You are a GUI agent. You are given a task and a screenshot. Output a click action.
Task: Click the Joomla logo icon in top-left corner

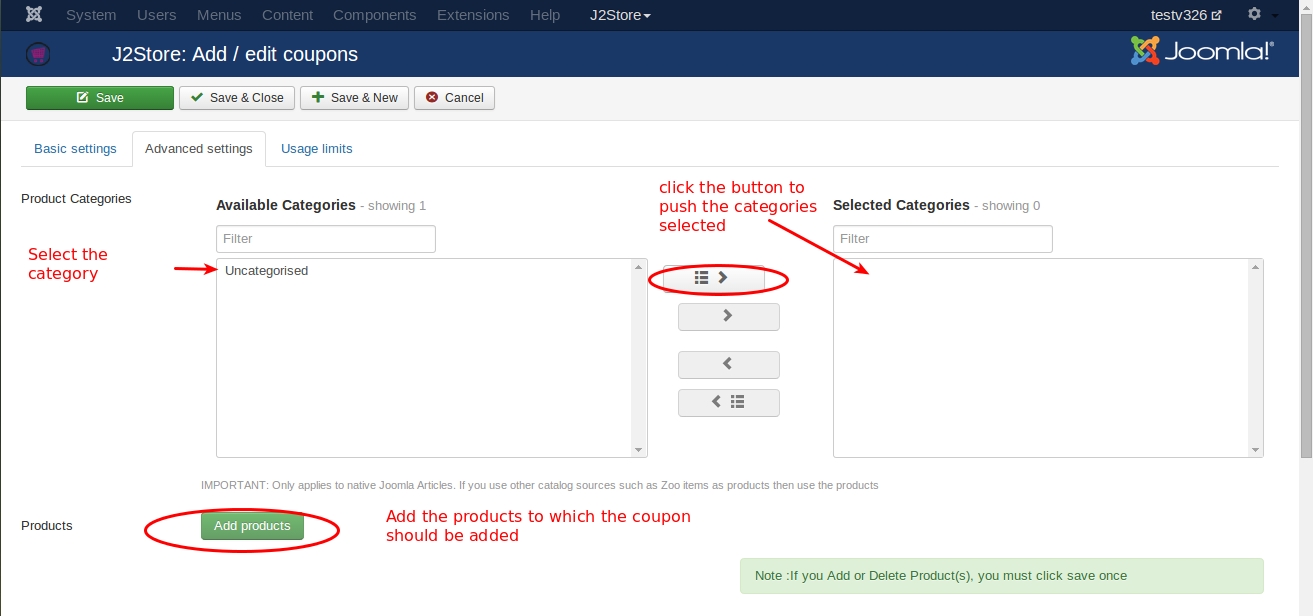(34, 15)
